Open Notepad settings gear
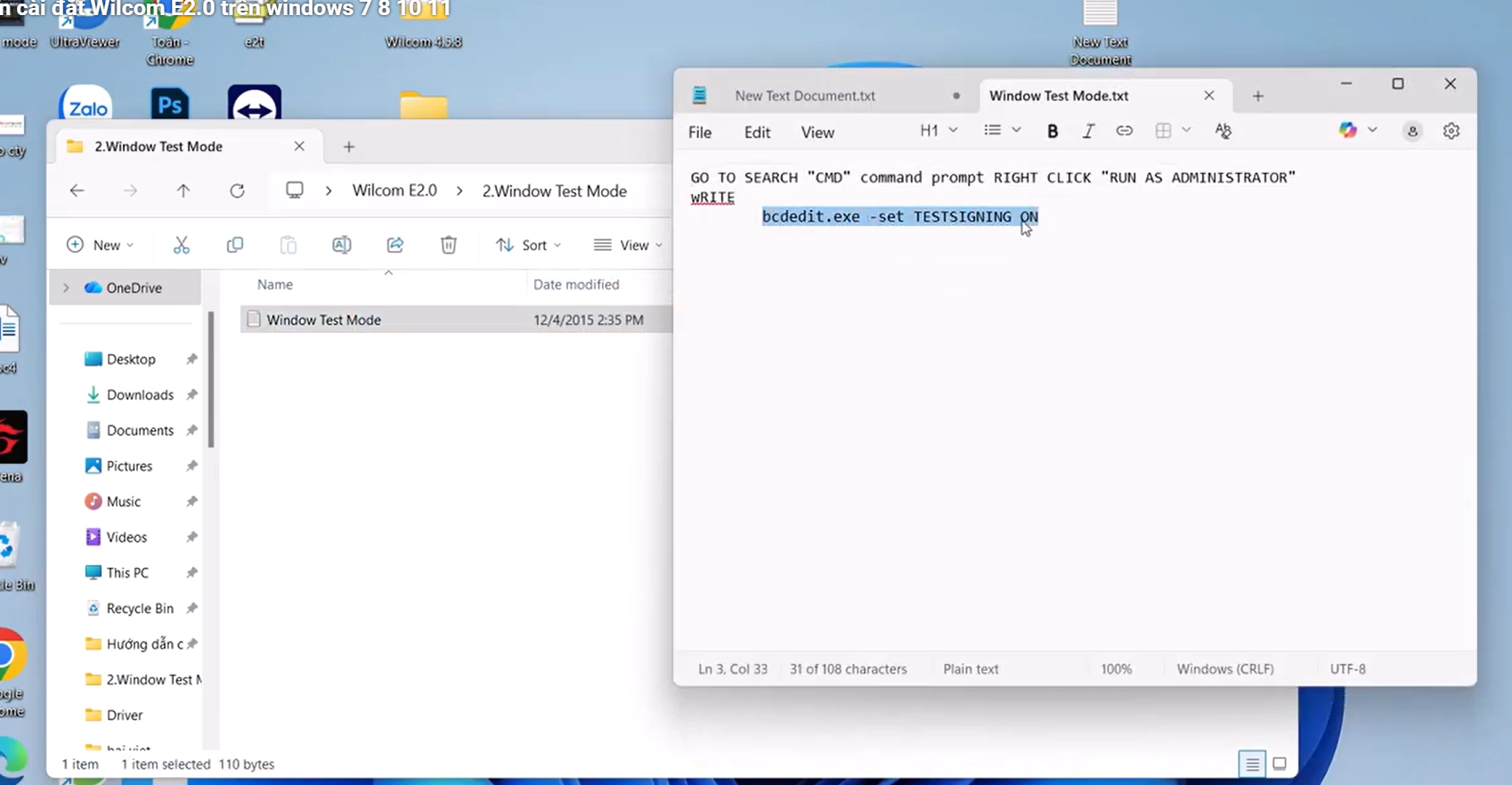Image resolution: width=1512 pixels, height=785 pixels. 1451,131
